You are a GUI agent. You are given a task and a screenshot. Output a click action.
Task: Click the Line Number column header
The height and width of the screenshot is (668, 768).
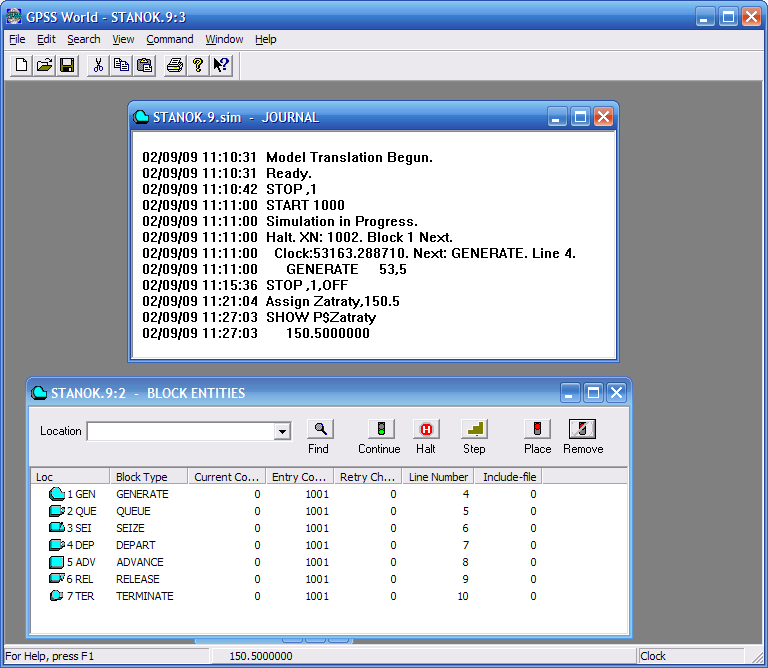click(x=438, y=477)
